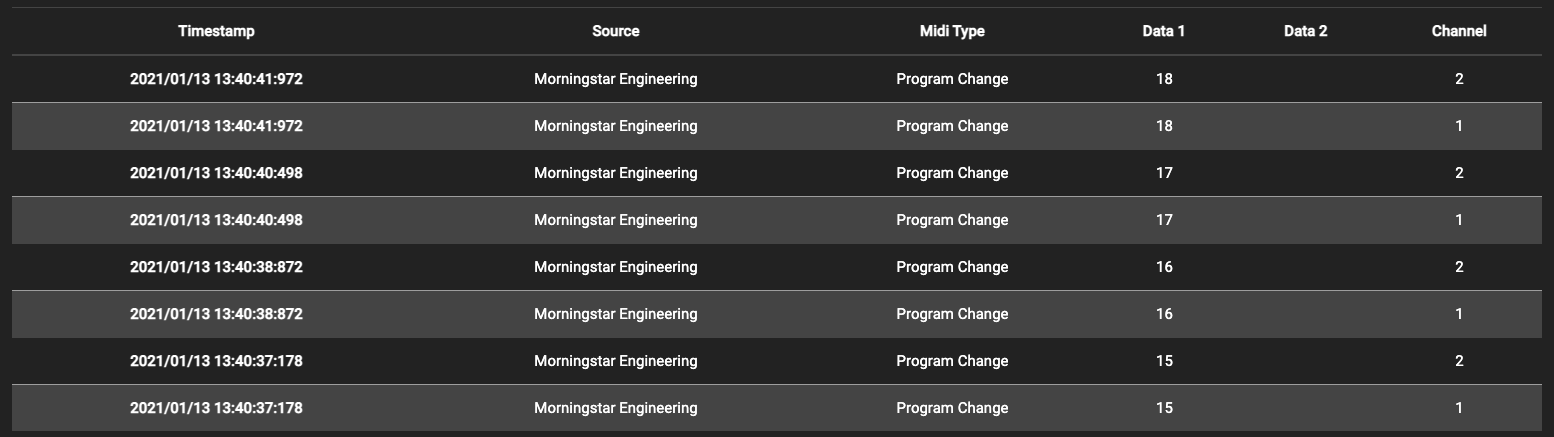This screenshot has height=437, width=1554.
Task: Click Morningstar Engineering in Data 17 channel 1 row
Action: pos(615,220)
